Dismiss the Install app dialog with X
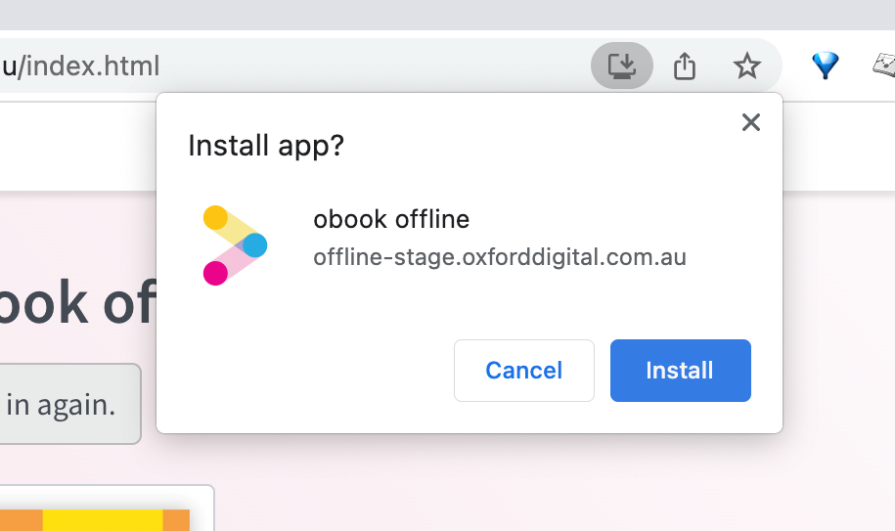This screenshot has width=895, height=531. [750, 122]
